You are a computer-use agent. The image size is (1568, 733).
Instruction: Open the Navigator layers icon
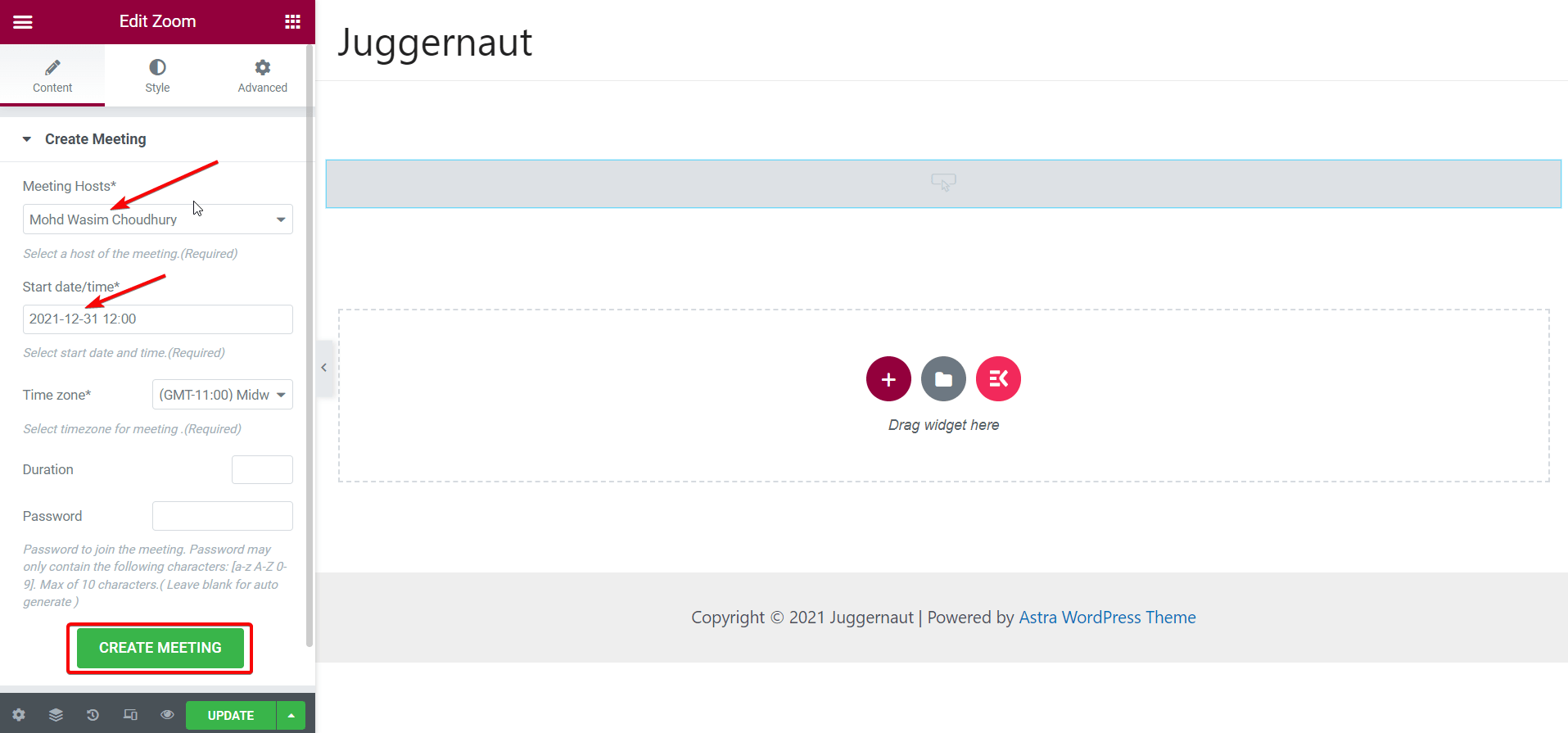(x=55, y=714)
